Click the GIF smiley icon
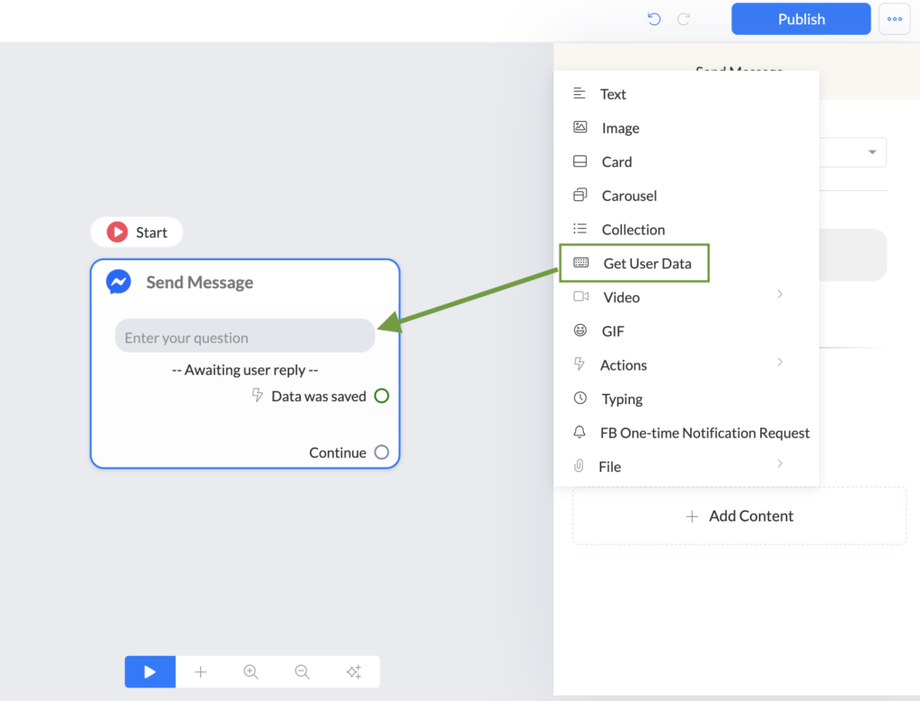Viewport: 920px width, 701px height. (580, 330)
